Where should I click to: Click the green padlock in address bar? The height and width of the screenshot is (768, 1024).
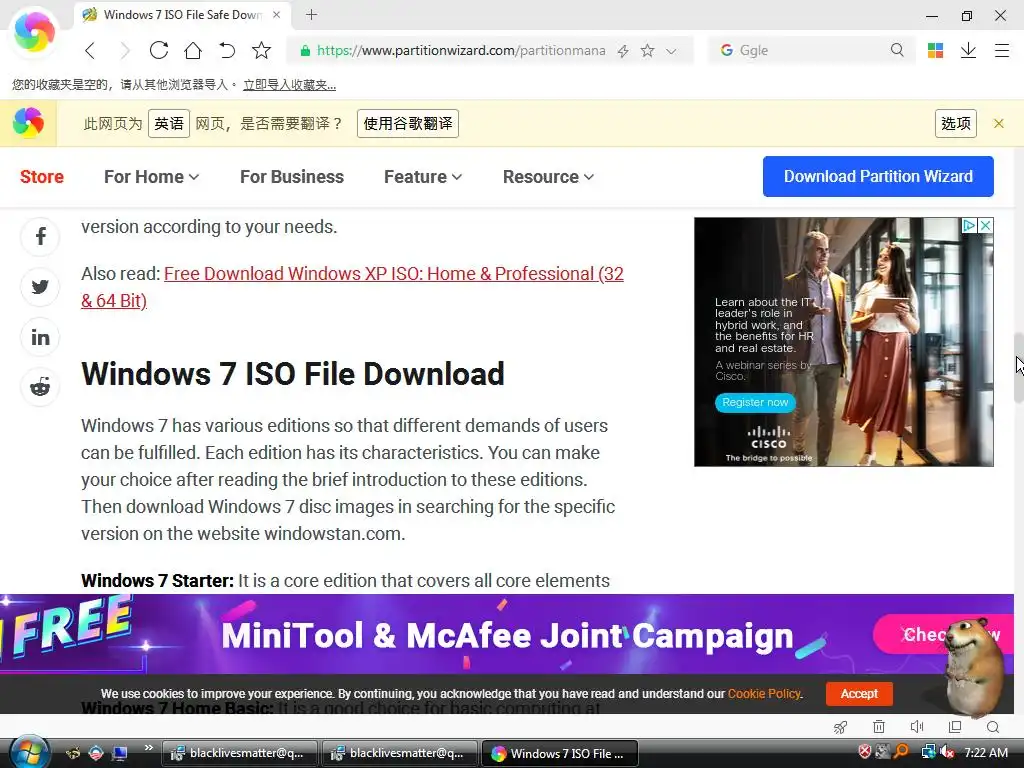tap(305, 50)
